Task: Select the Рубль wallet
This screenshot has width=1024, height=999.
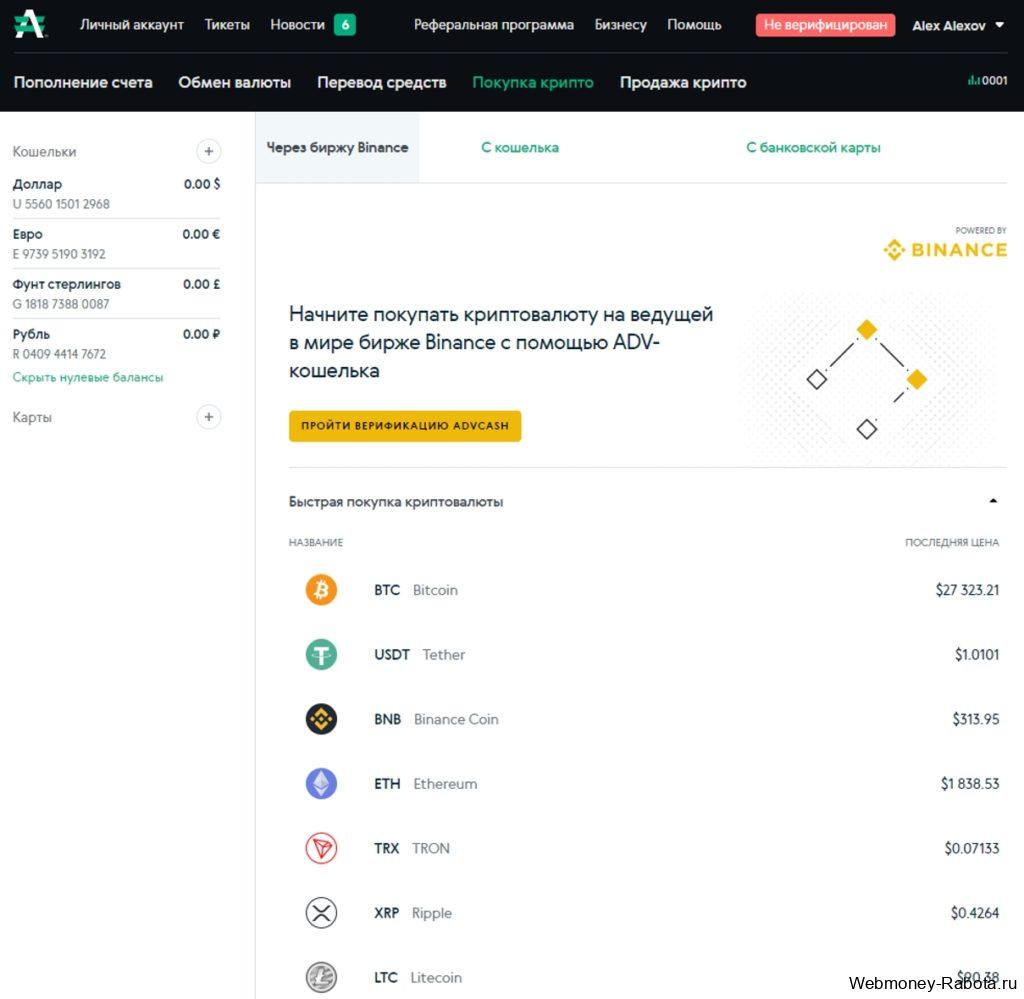Action: click(x=116, y=343)
